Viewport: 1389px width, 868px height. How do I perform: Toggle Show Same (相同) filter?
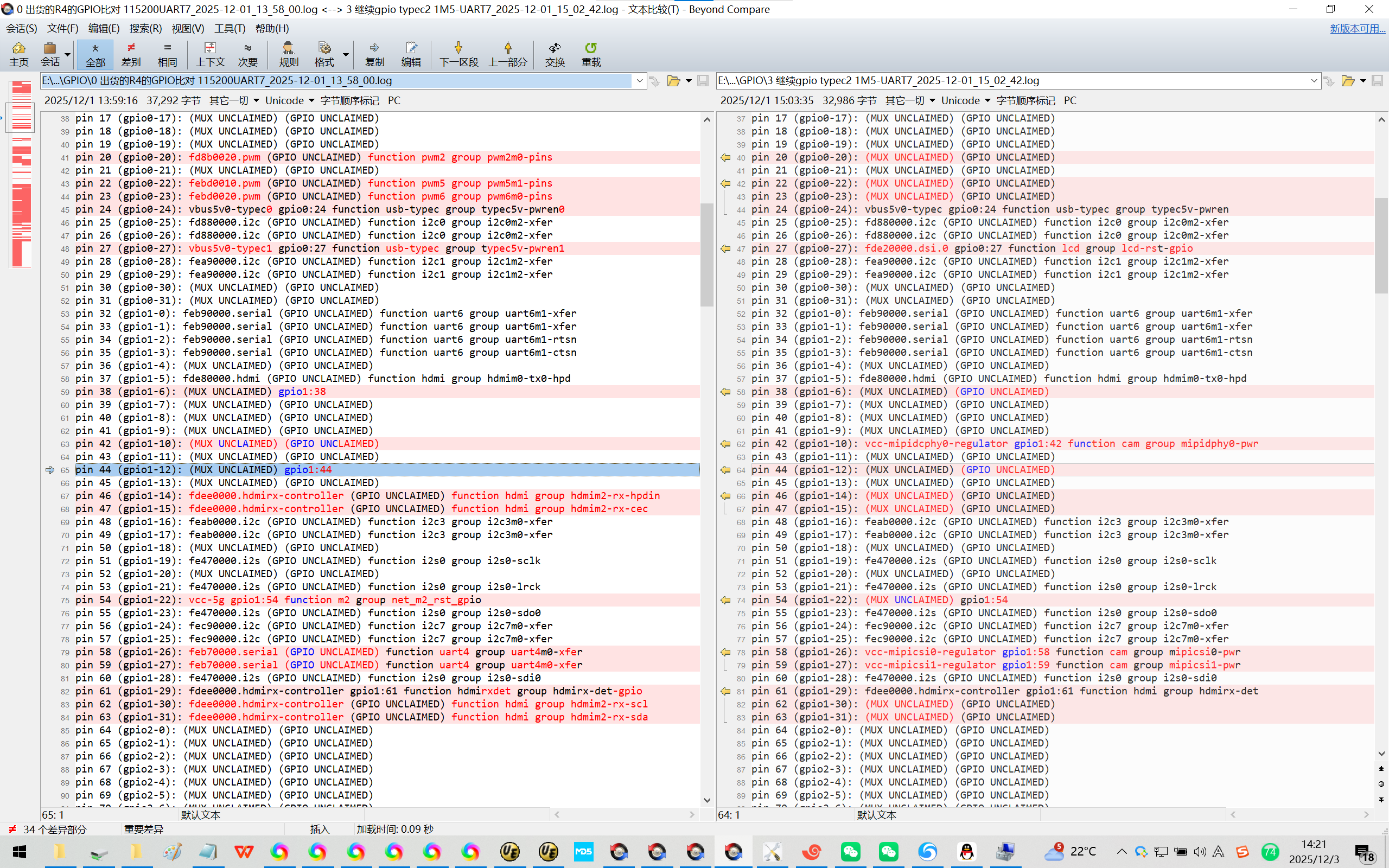[x=167, y=54]
